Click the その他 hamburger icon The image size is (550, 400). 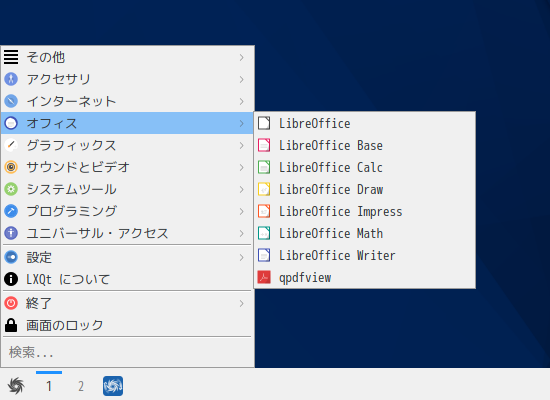pos(11,57)
